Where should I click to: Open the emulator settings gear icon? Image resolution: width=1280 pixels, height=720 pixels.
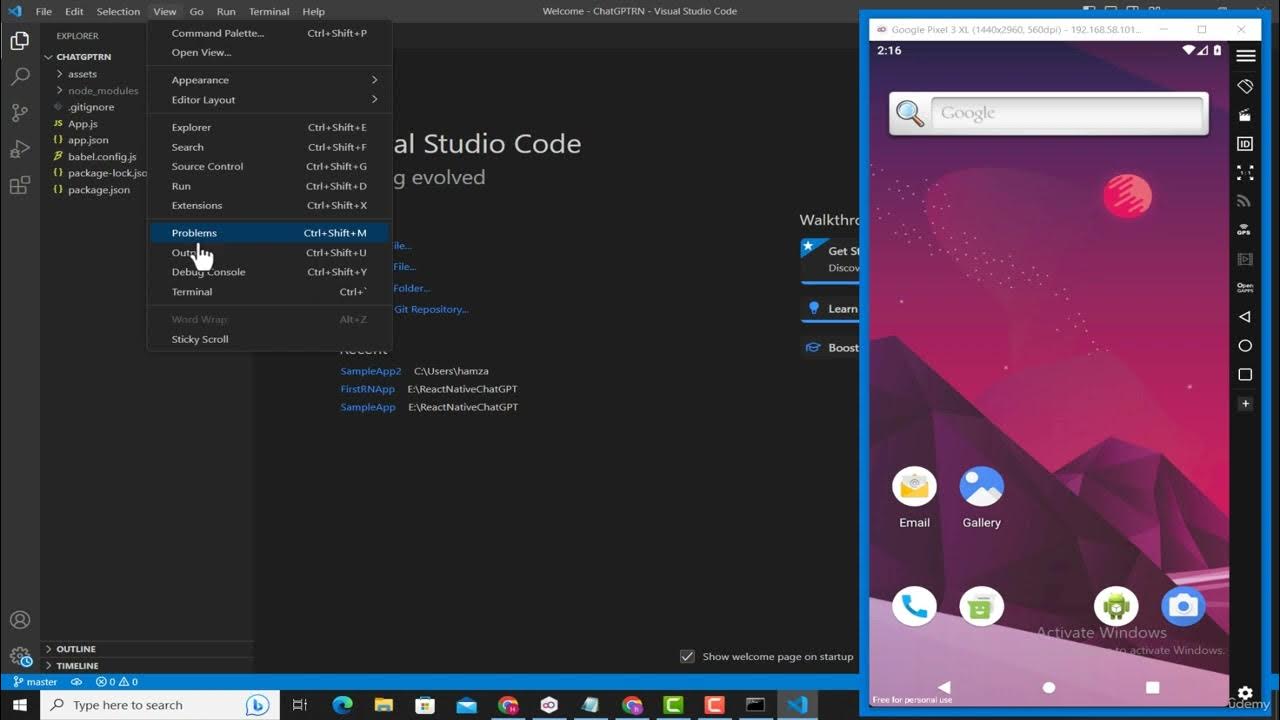[x=1245, y=692]
